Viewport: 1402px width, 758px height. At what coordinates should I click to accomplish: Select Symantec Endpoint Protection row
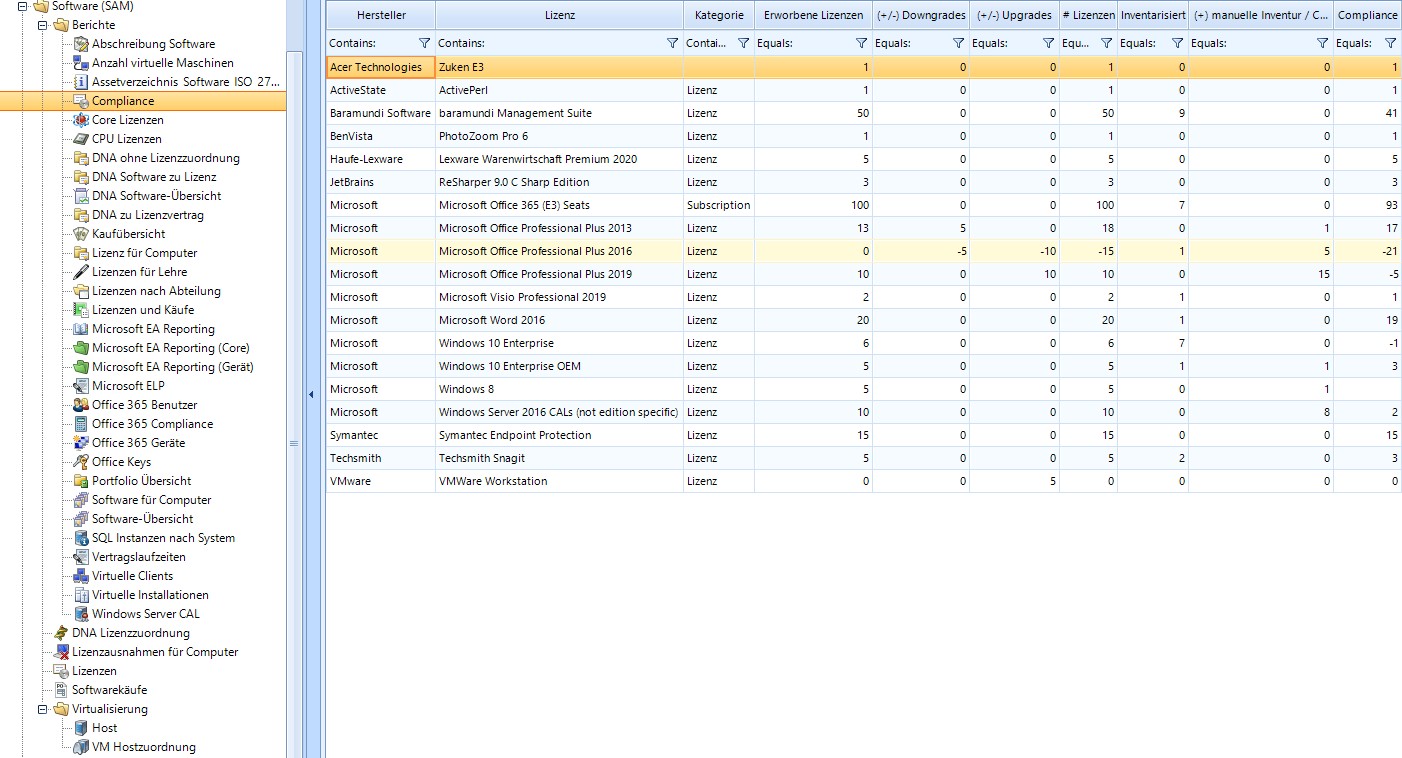864,435
